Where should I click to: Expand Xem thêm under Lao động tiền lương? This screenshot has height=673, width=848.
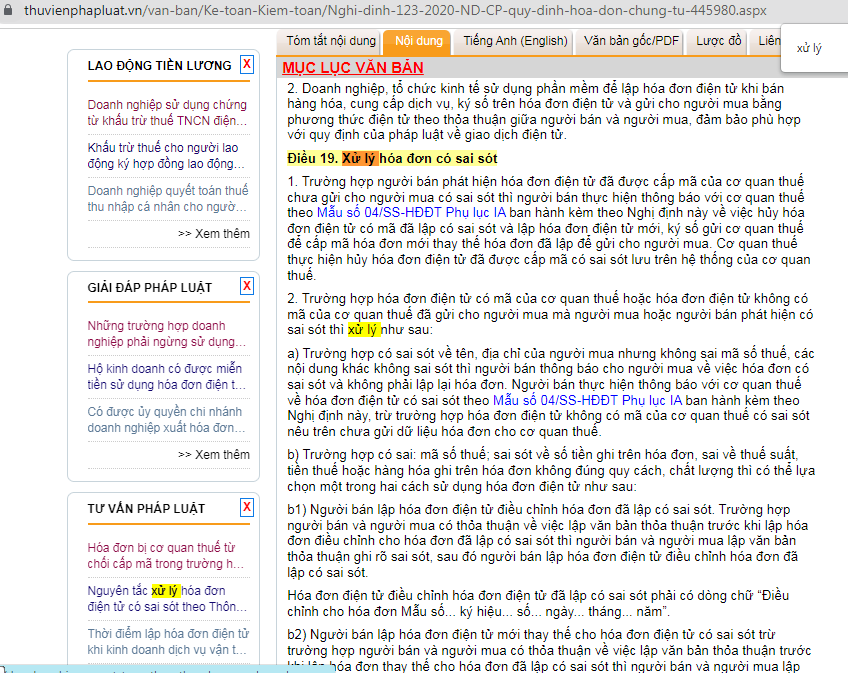[214, 233]
